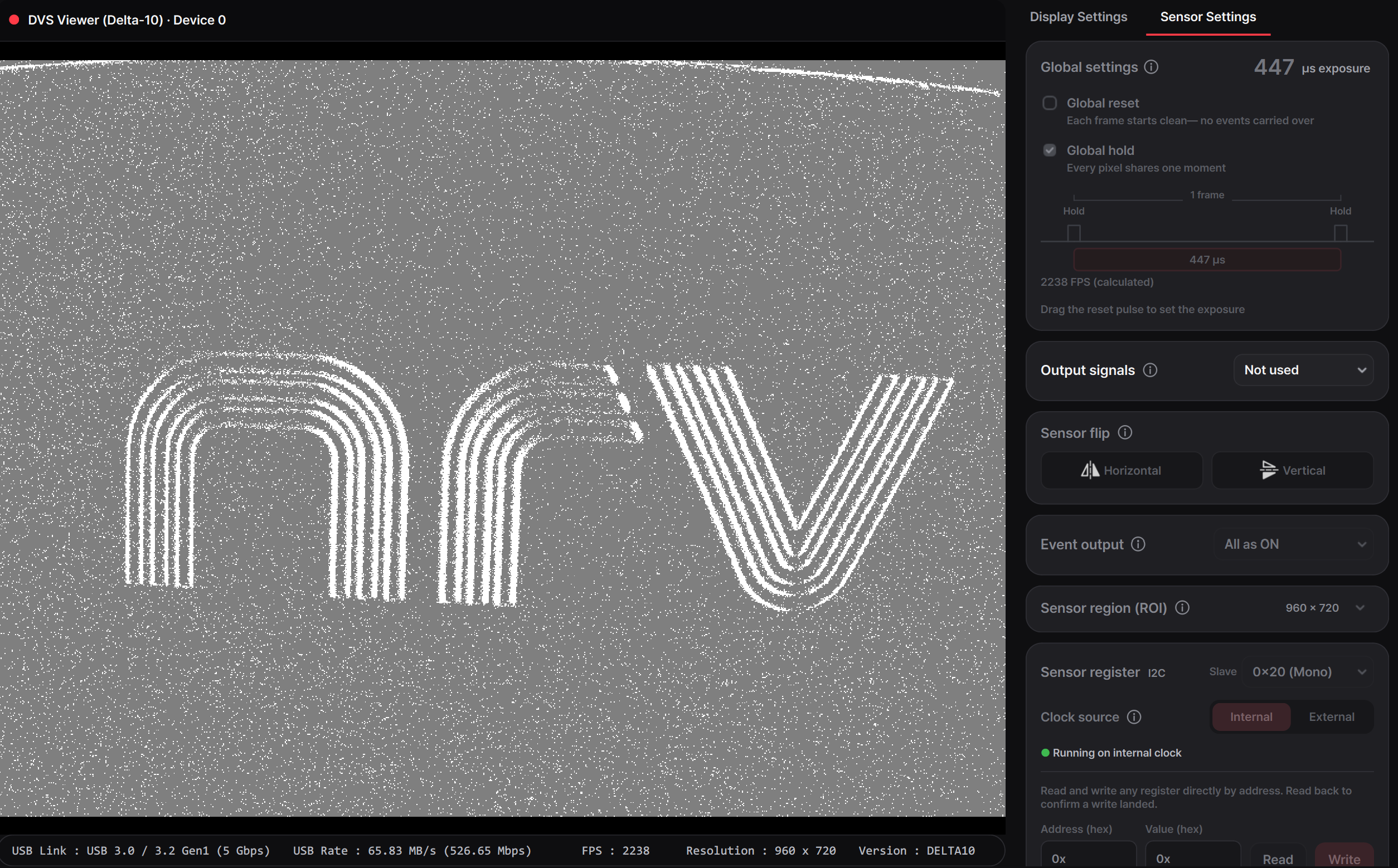Enable the Global reset checkbox
The width and height of the screenshot is (1398, 868).
pos(1050,103)
